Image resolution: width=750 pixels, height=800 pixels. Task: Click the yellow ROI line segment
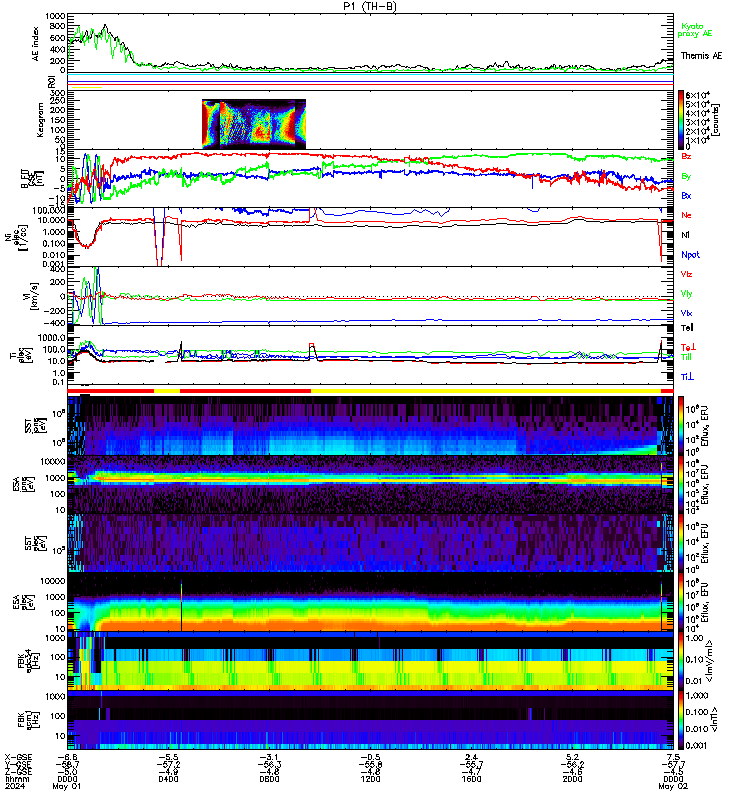87,87
